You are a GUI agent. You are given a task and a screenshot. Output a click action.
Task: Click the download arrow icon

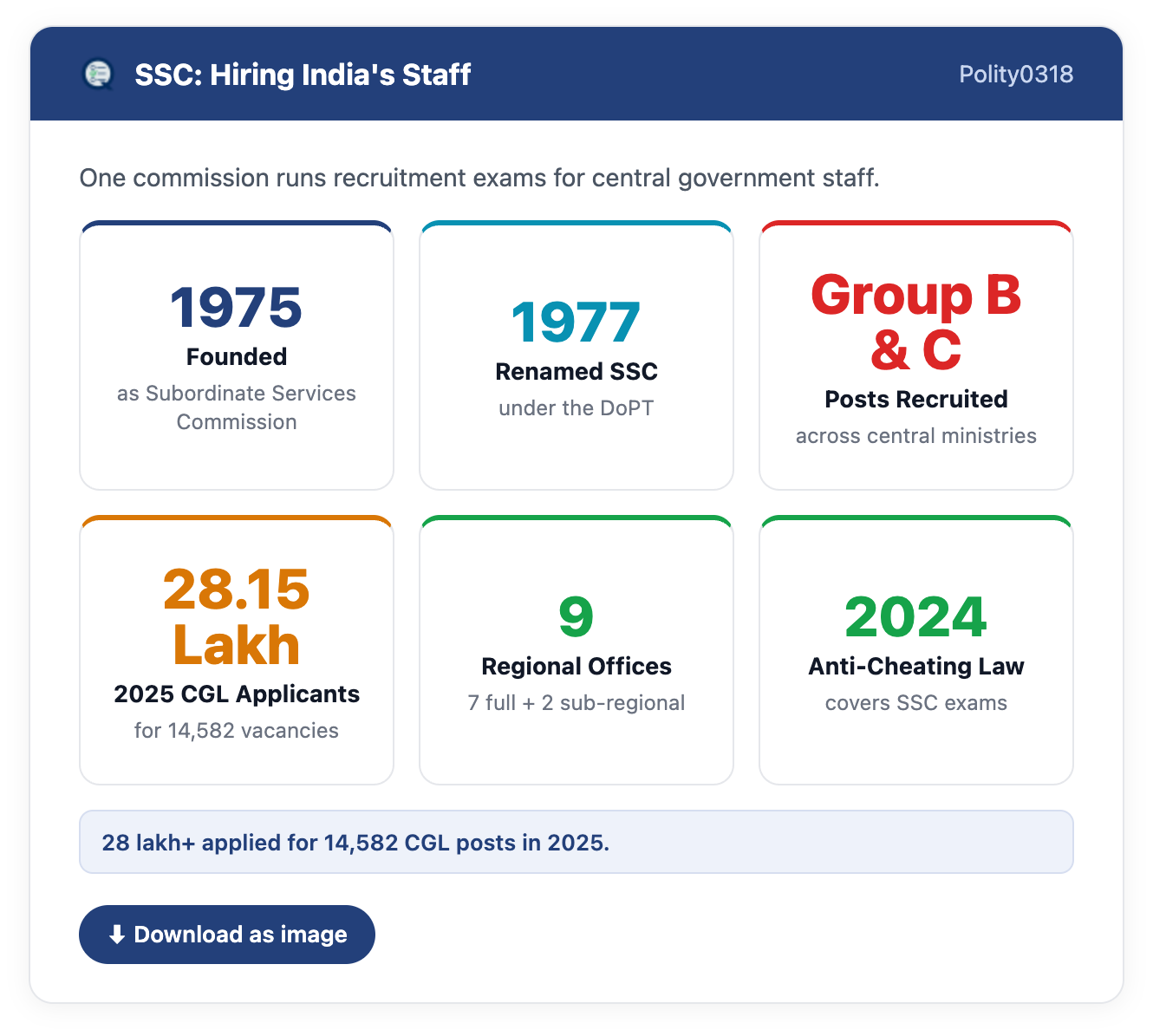pos(117,935)
